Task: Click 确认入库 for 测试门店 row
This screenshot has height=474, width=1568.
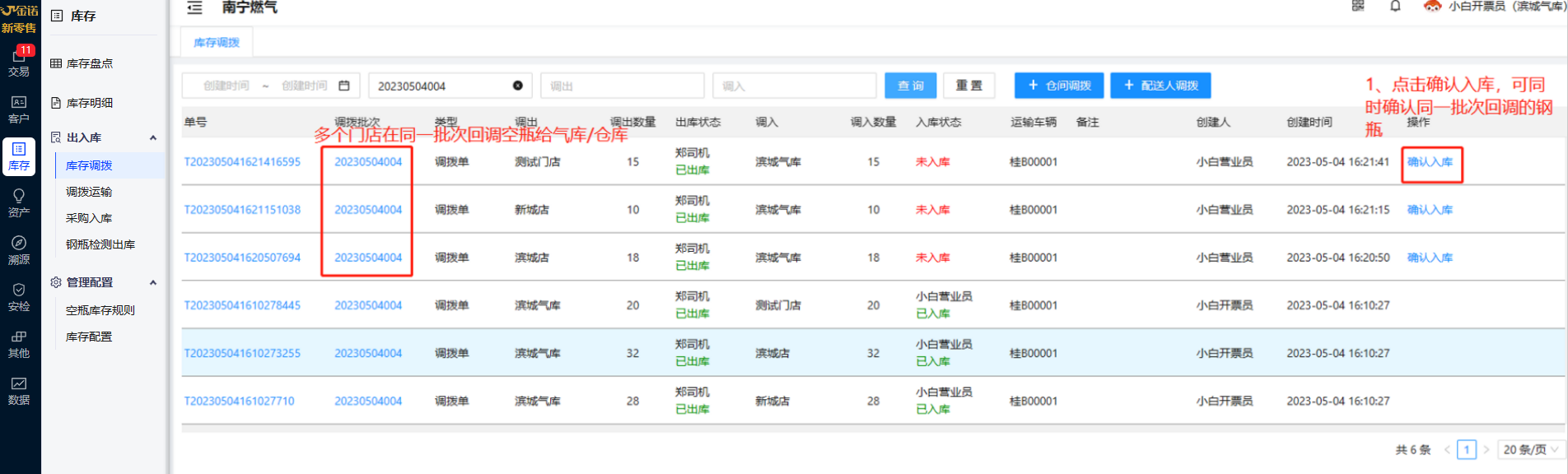Action: point(1430,162)
